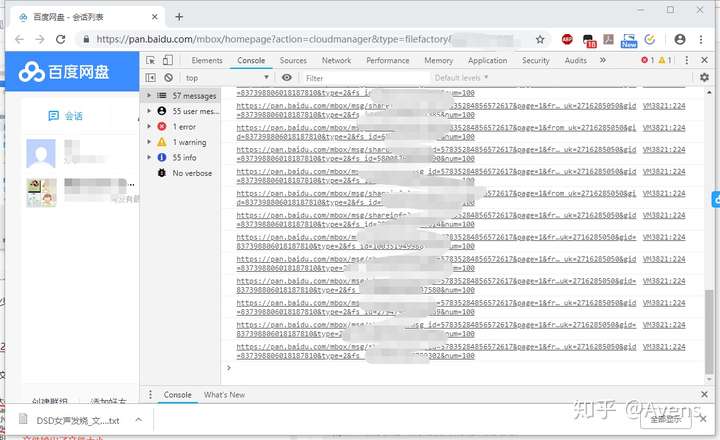Bookmark this page with the star icon

pyautogui.click(x=540, y=39)
